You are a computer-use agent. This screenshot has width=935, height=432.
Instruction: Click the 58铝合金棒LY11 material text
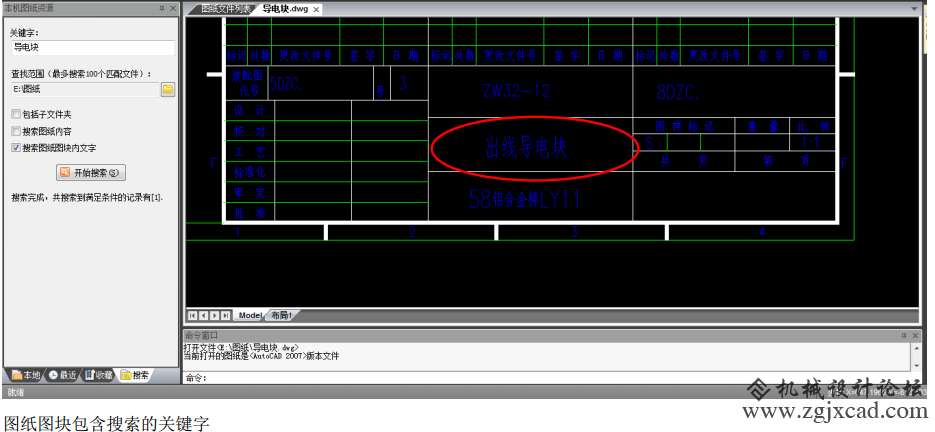click(525, 199)
